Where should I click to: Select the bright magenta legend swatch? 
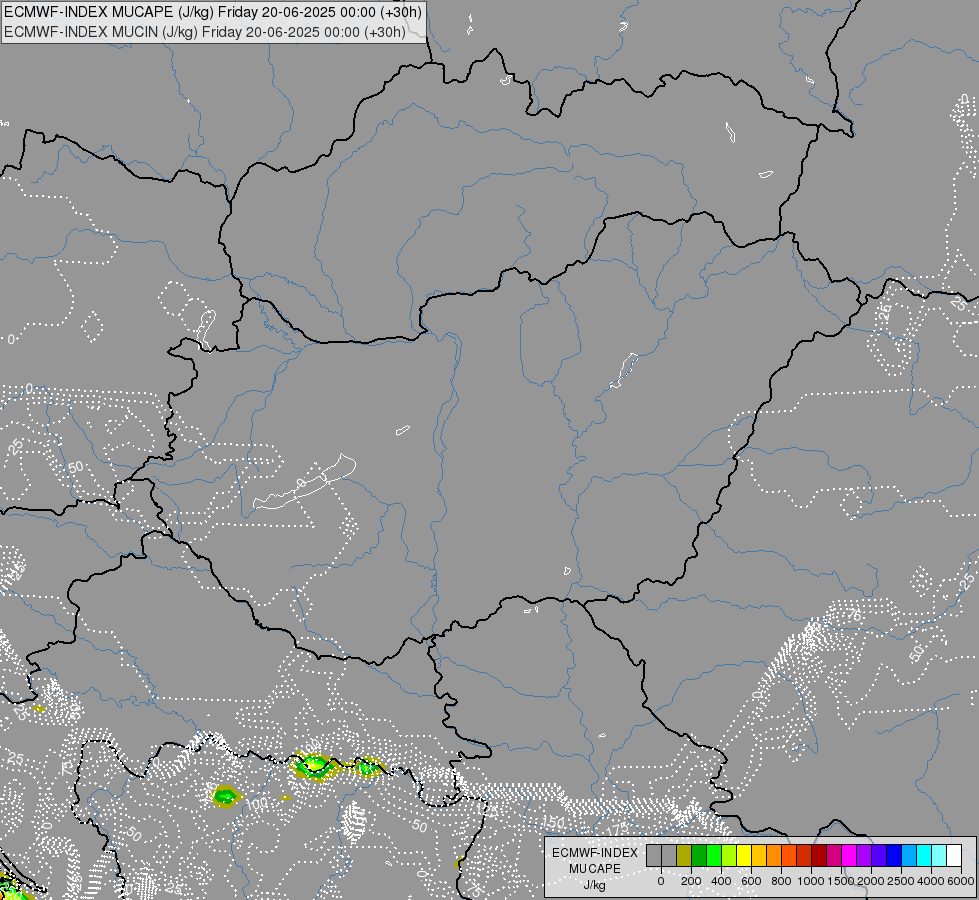pos(850,855)
